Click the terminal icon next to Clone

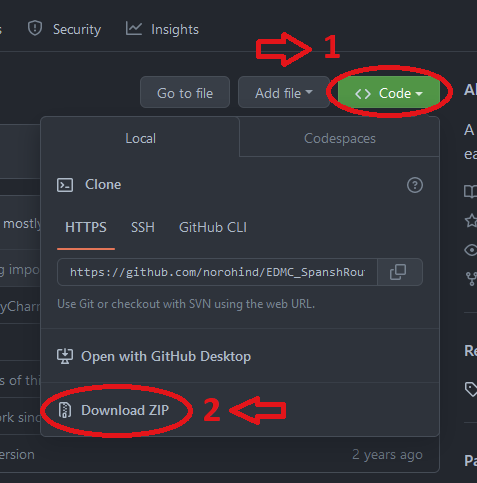(65, 185)
